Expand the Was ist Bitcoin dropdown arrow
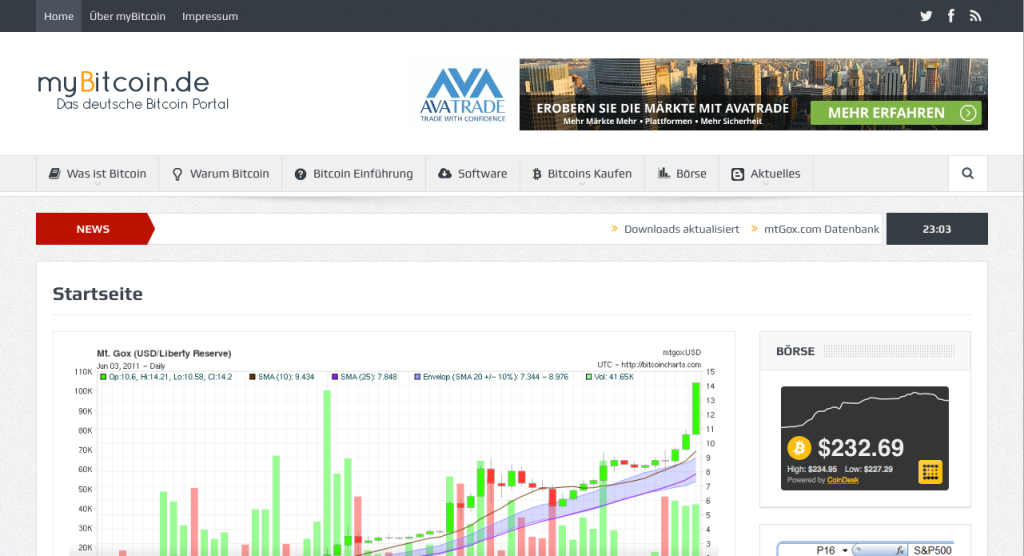This screenshot has width=1024, height=556. pyautogui.click(x=97, y=185)
